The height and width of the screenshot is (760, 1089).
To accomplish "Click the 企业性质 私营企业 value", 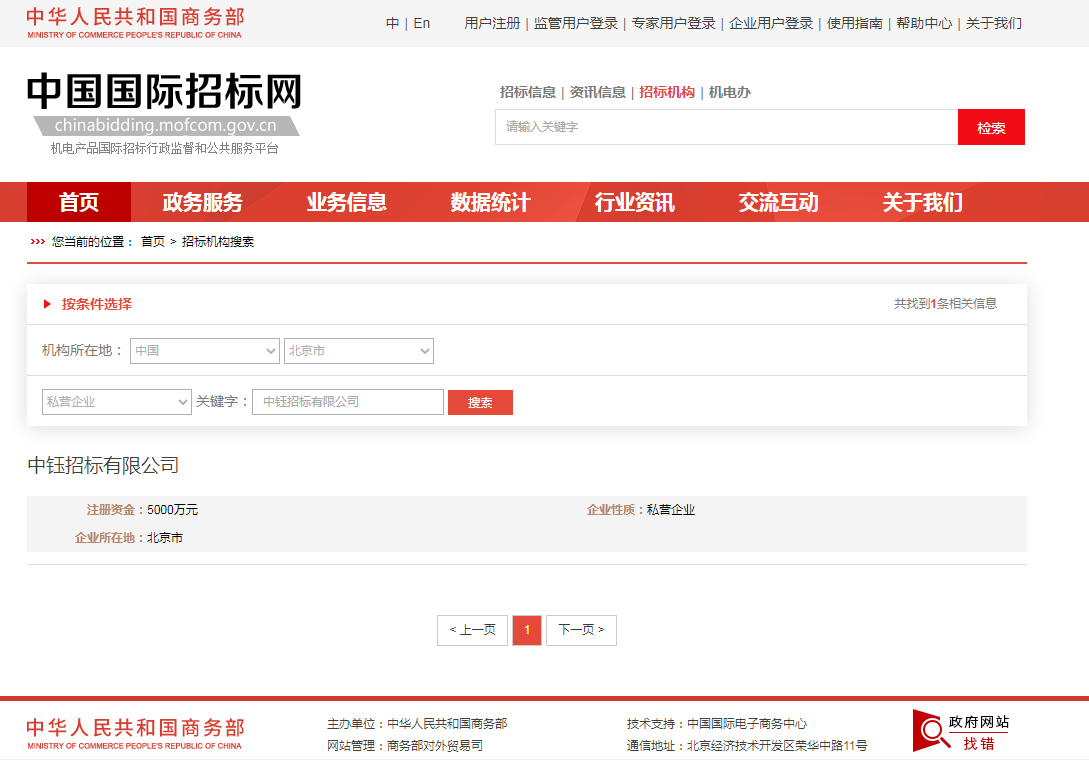I will point(671,510).
